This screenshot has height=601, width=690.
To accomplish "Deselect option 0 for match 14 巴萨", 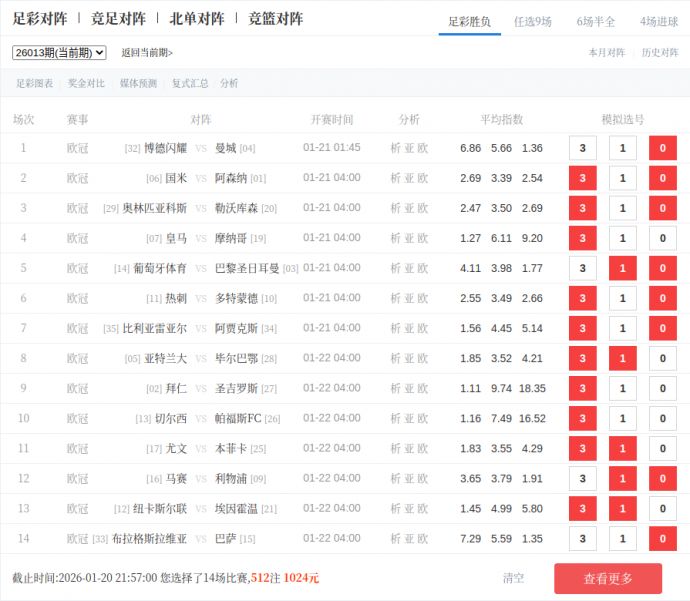I will coord(662,538).
